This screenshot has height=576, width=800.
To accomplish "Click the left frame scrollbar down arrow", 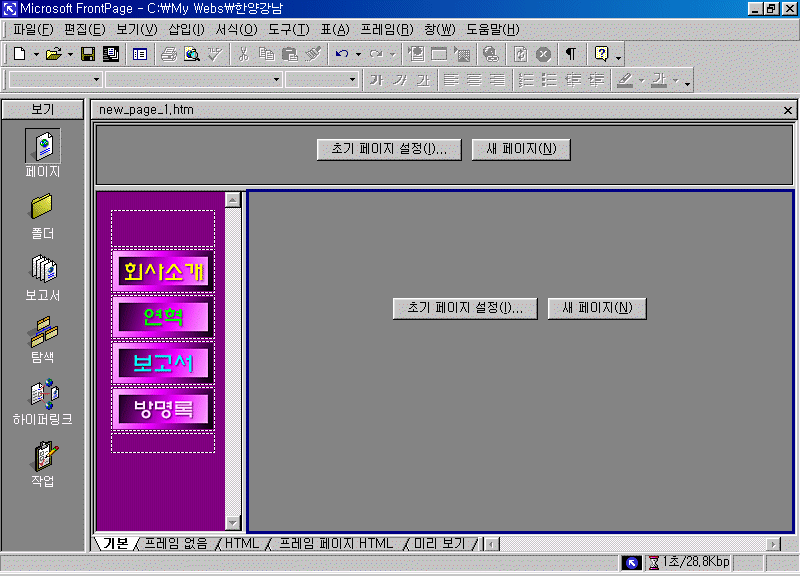I will tap(233, 522).
